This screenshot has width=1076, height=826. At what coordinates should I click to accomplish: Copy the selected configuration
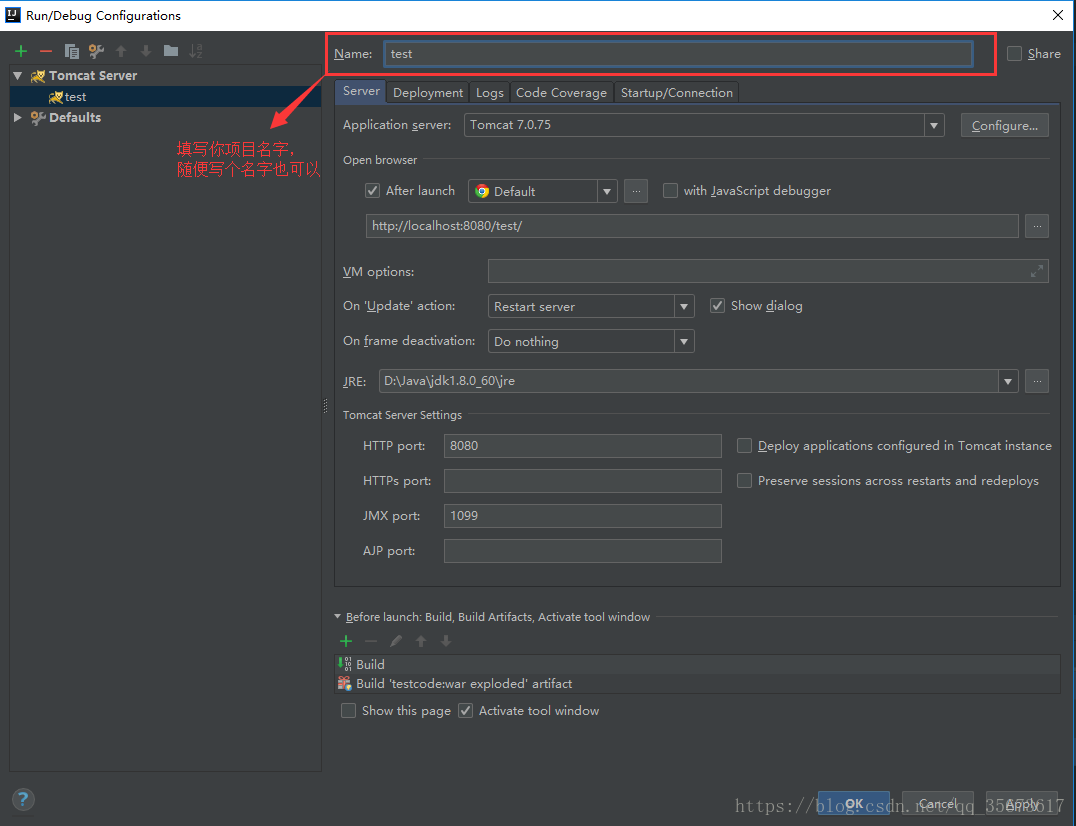71,51
